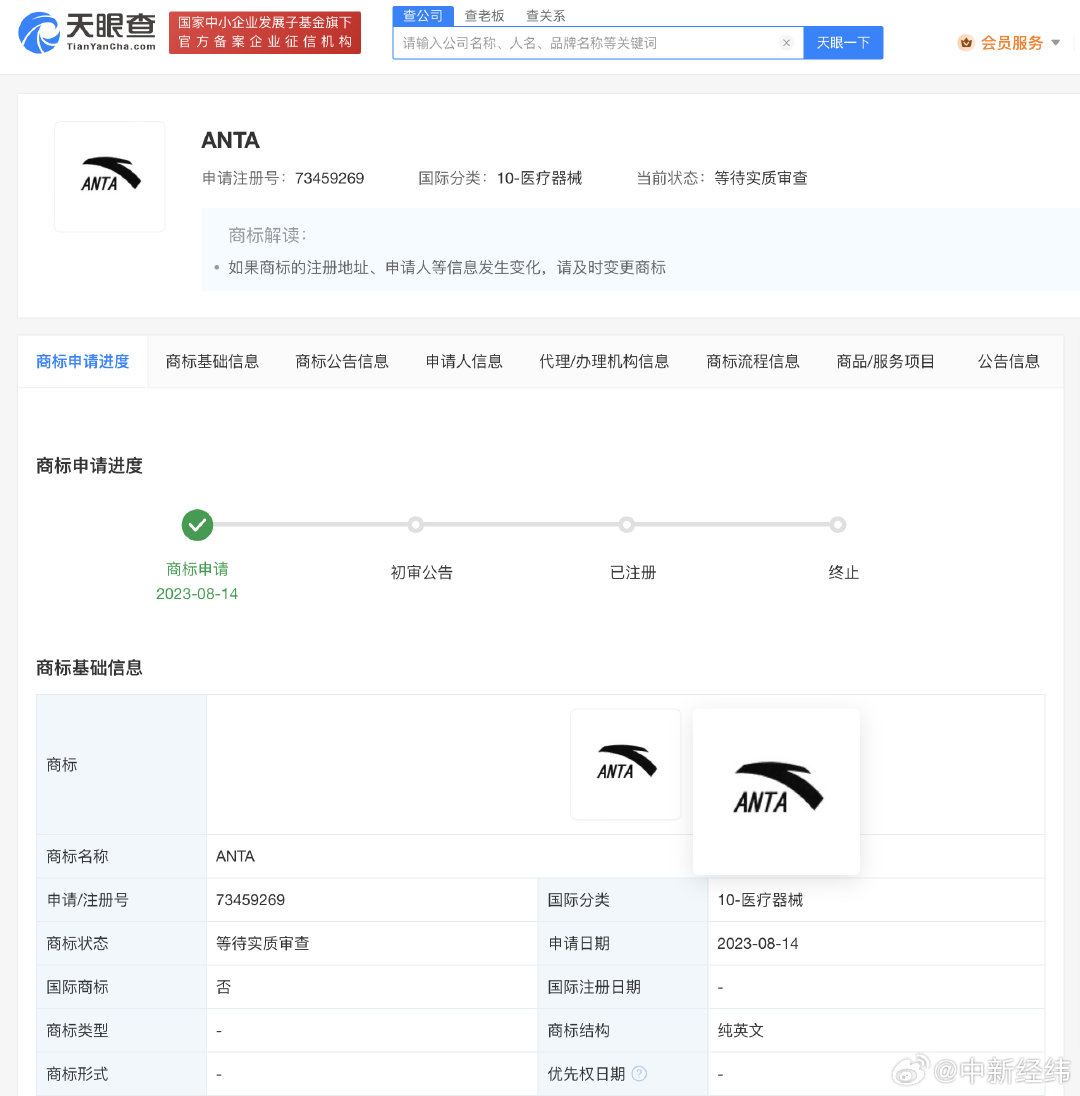
Task: Click the green checkmark application step
Action: click(x=197, y=525)
